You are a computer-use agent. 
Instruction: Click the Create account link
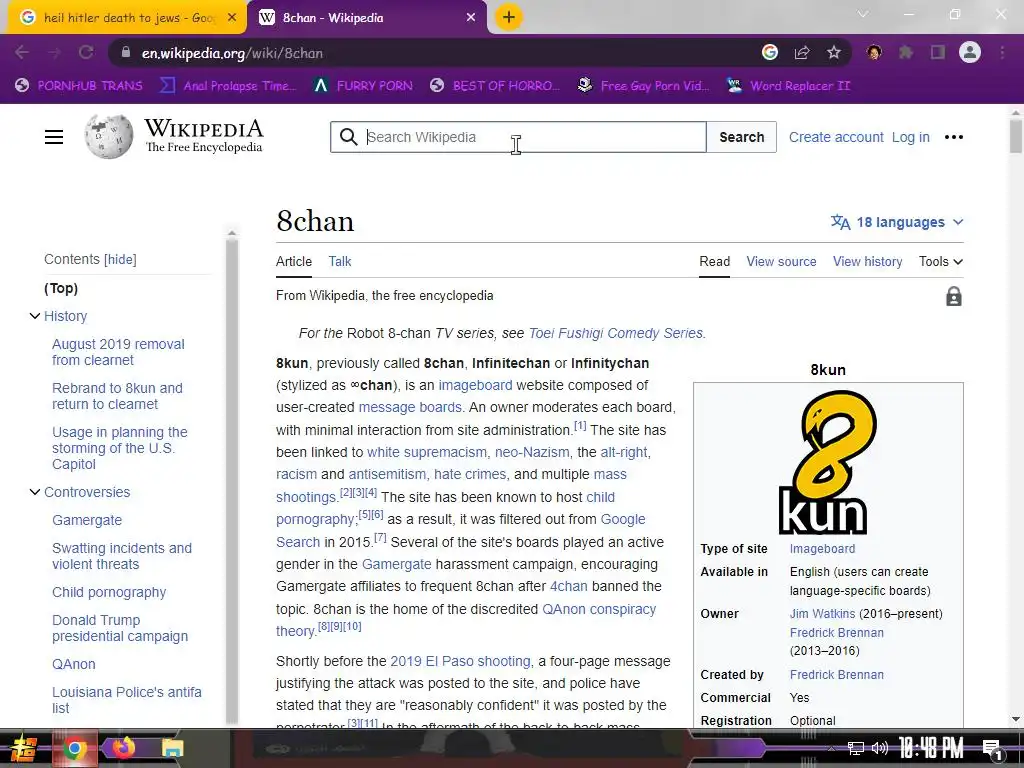tap(836, 137)
